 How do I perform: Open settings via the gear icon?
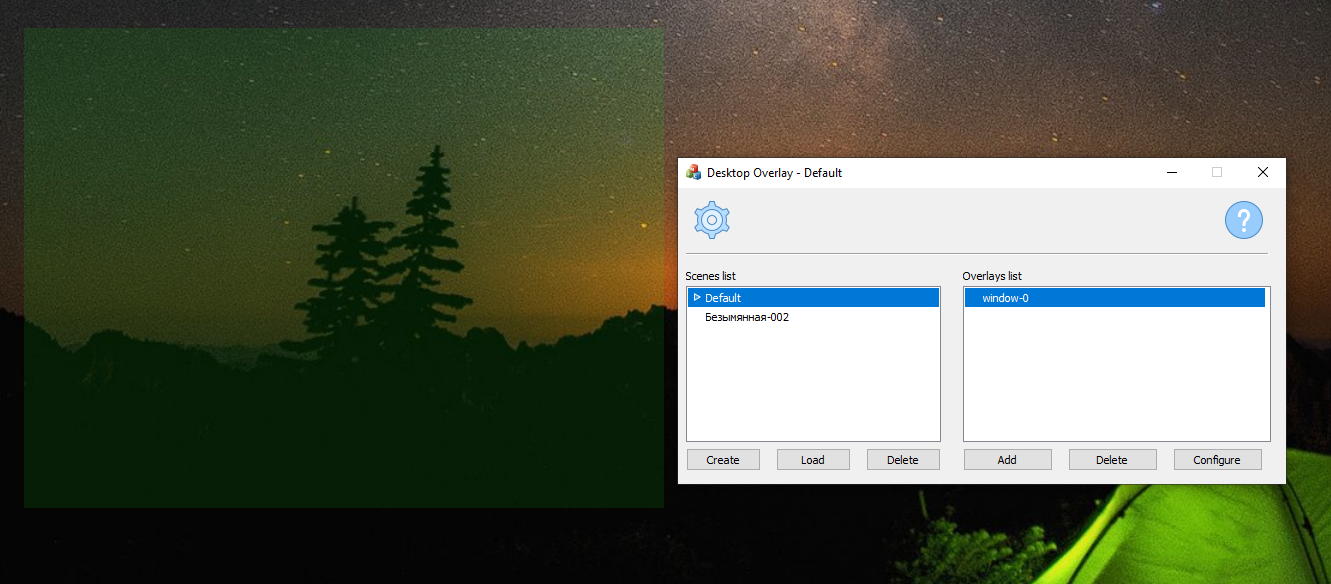point(712,219)
